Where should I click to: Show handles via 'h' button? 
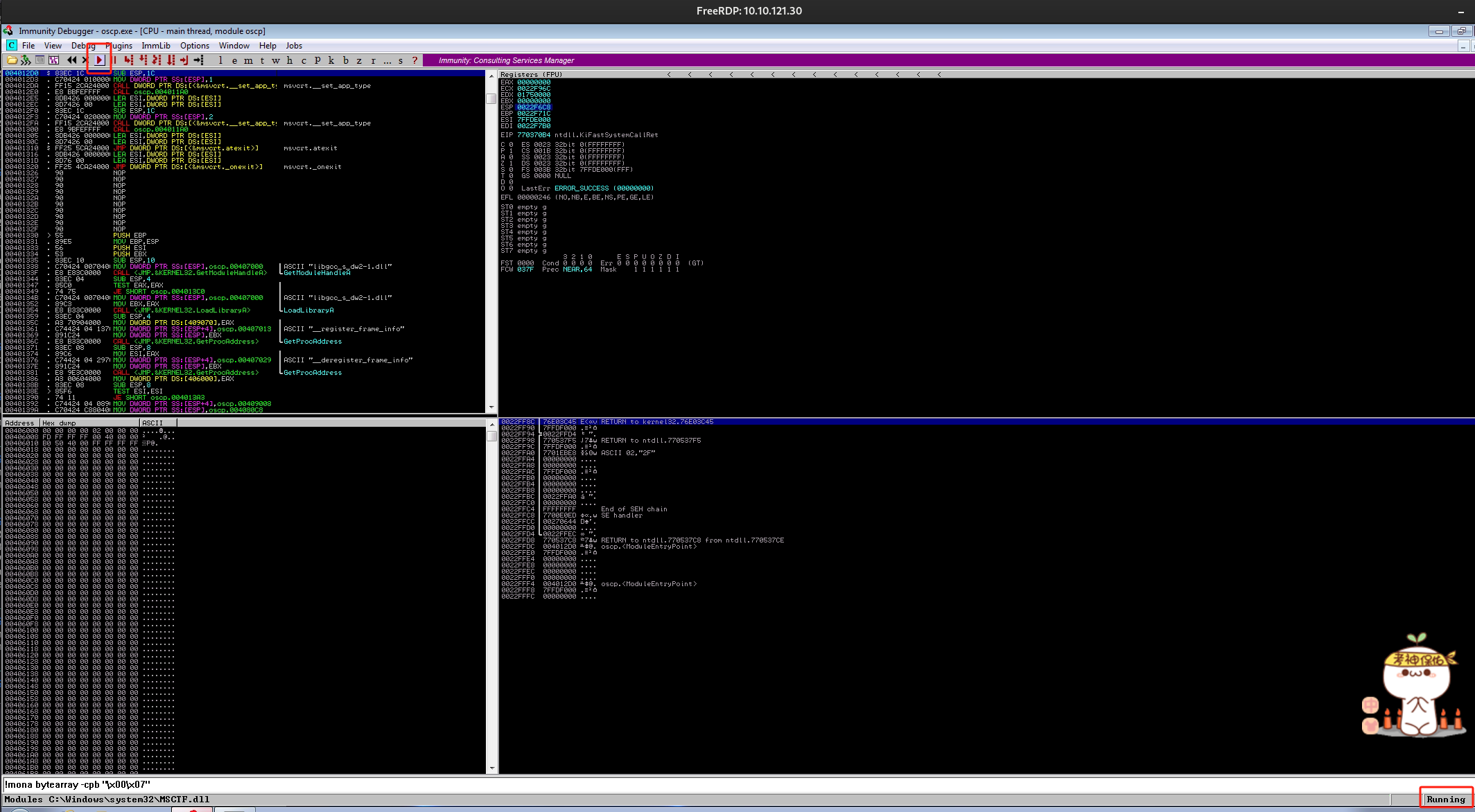click(290, 60)
